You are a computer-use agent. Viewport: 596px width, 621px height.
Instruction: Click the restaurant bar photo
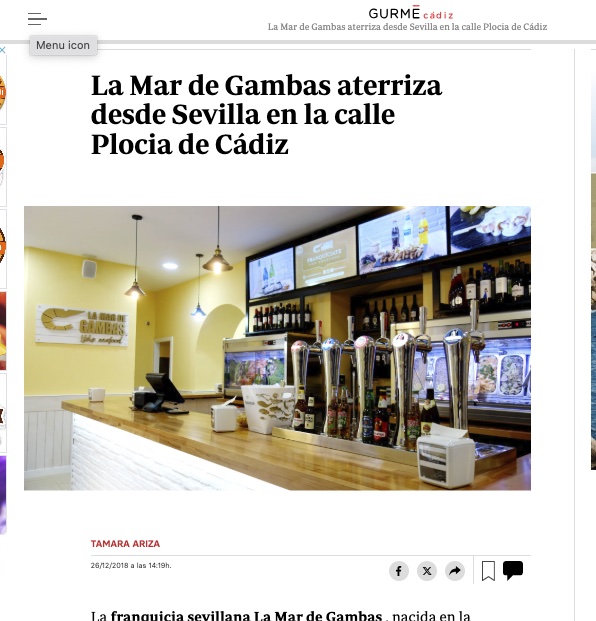[x=277, y=348]
